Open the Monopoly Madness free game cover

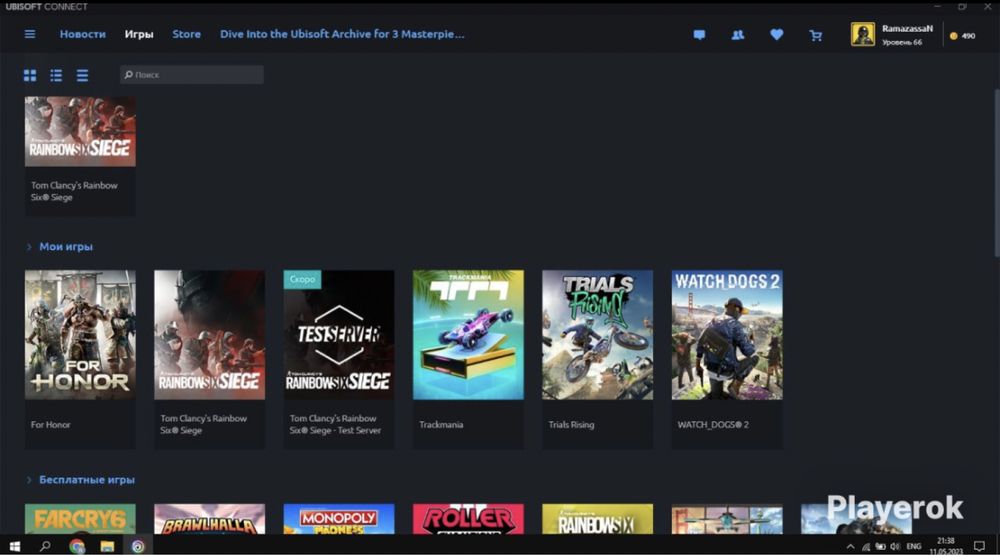tap(339, 519)
